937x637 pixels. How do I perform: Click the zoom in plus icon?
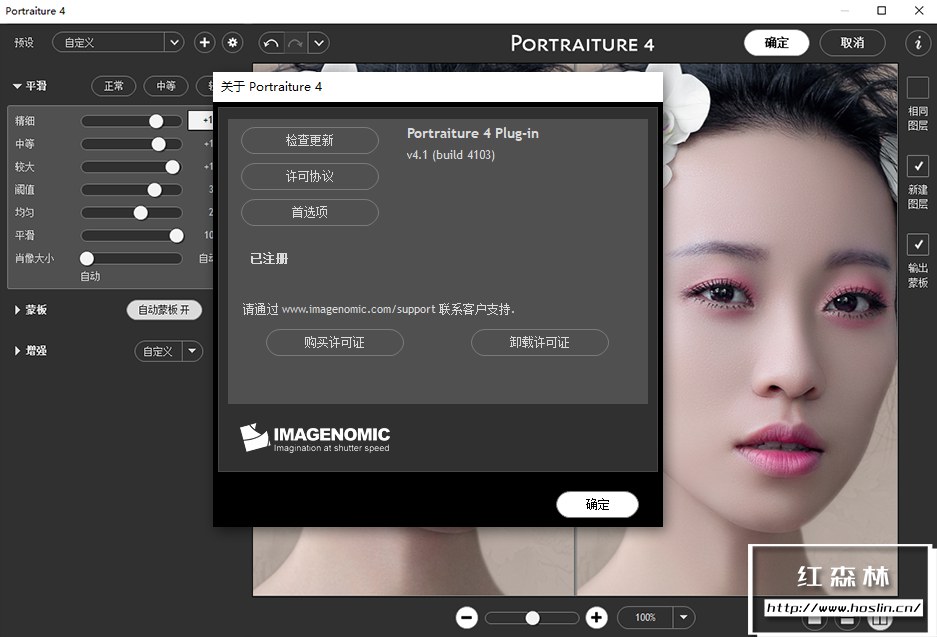click(596, 617)
